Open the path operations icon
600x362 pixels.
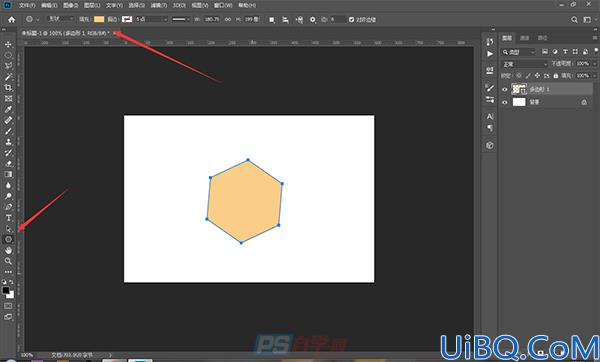coord(272,20)
